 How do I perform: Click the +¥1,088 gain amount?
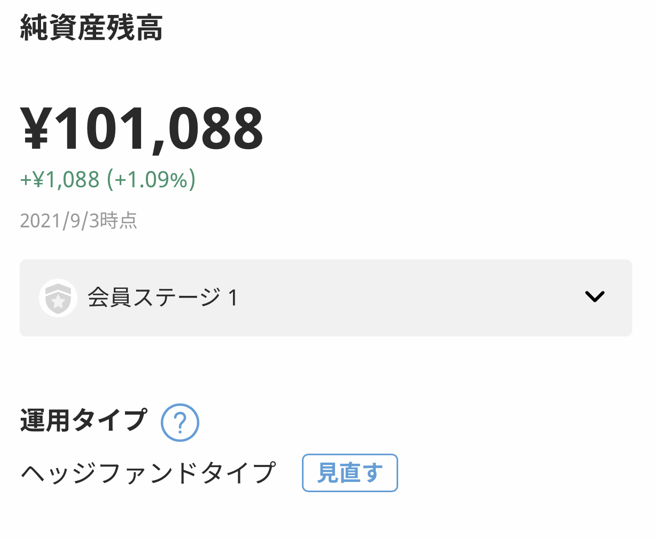(60, 180)
